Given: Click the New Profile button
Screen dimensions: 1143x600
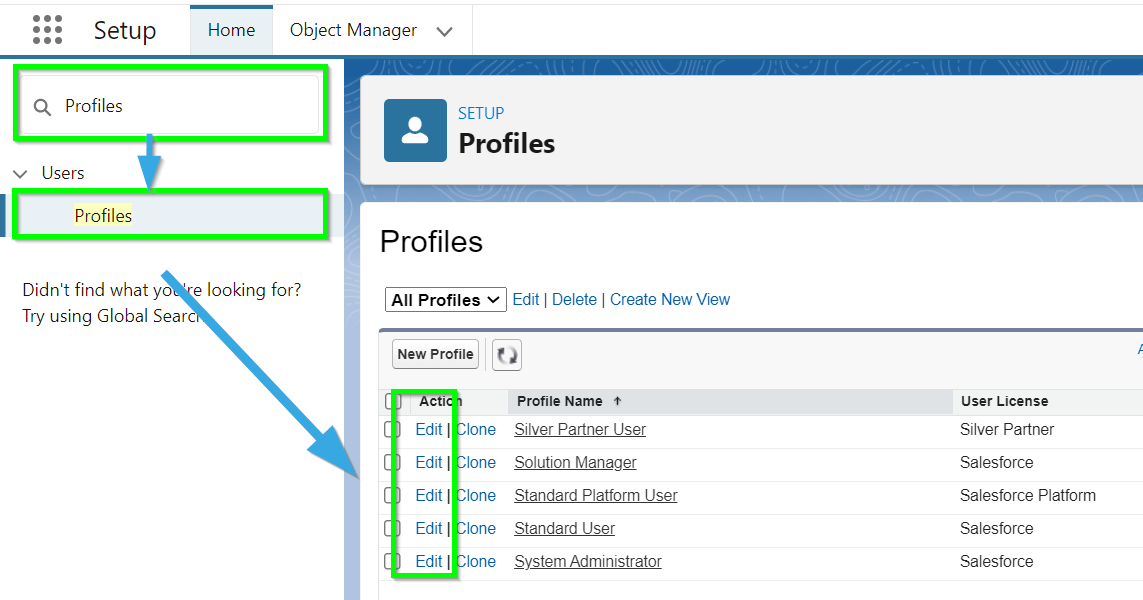Looking at the screenshot, I should [435, 354].
